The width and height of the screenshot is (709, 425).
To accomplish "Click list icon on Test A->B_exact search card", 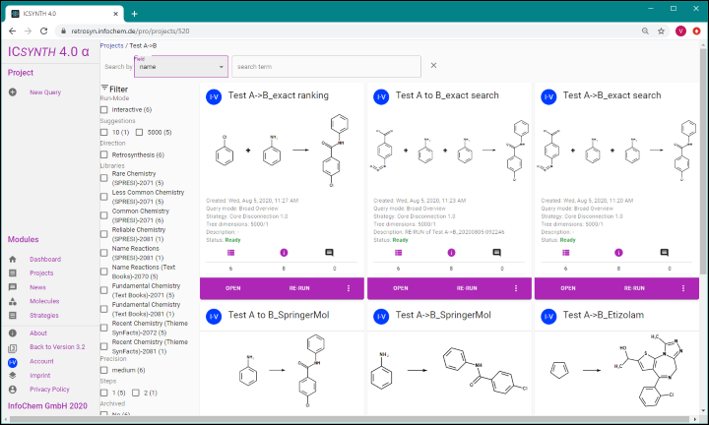I will click(566, 253).
